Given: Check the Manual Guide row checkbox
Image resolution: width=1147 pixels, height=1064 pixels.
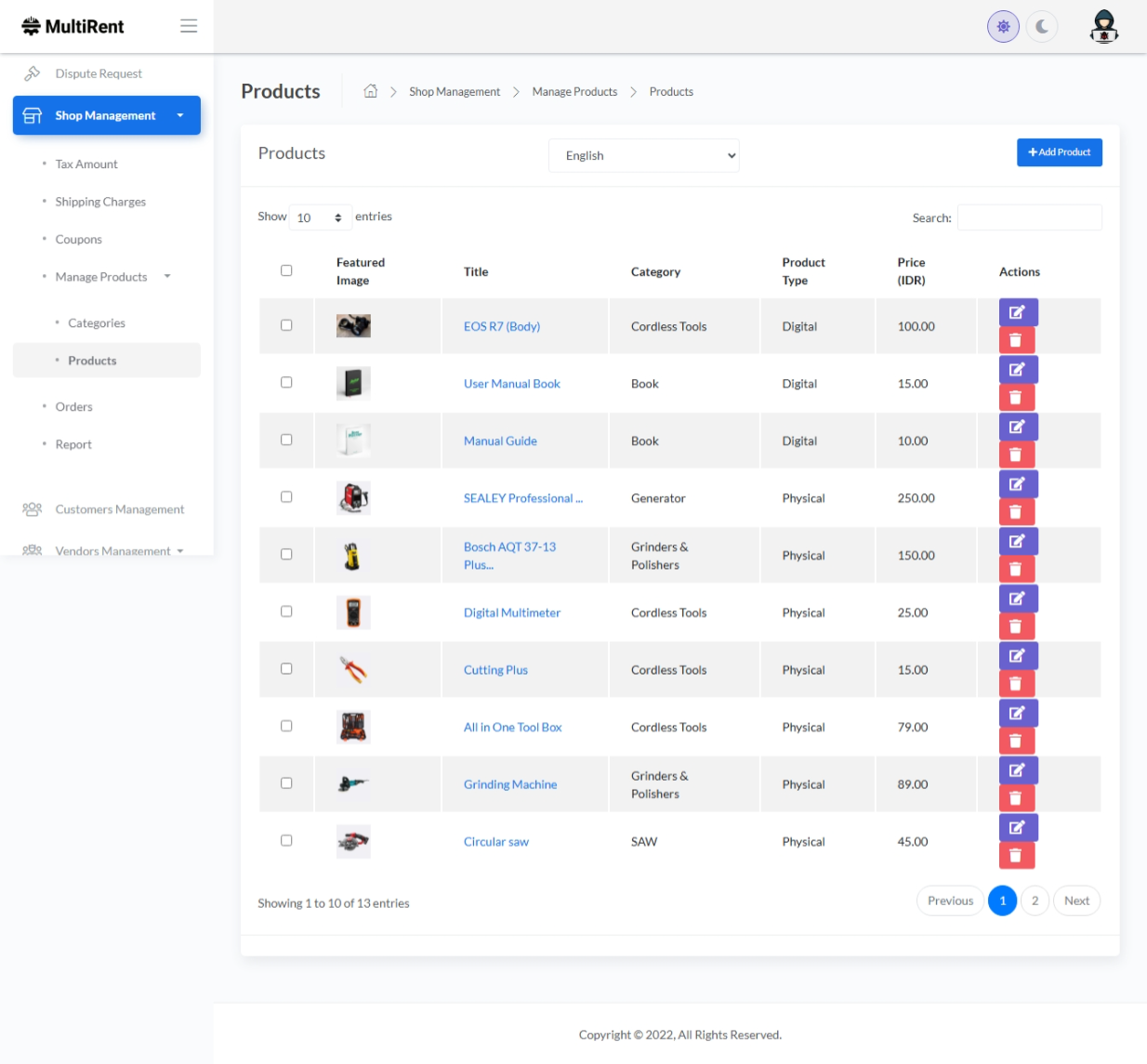Looking at the screenshot, I should tap(286, 440).
